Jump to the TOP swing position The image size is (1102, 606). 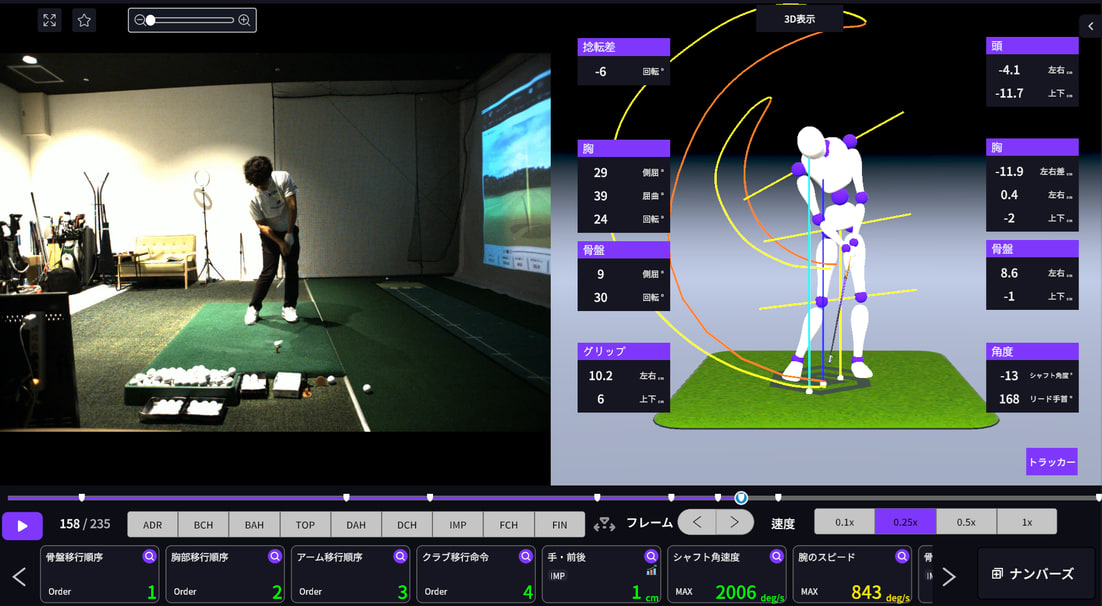(305, 524)
